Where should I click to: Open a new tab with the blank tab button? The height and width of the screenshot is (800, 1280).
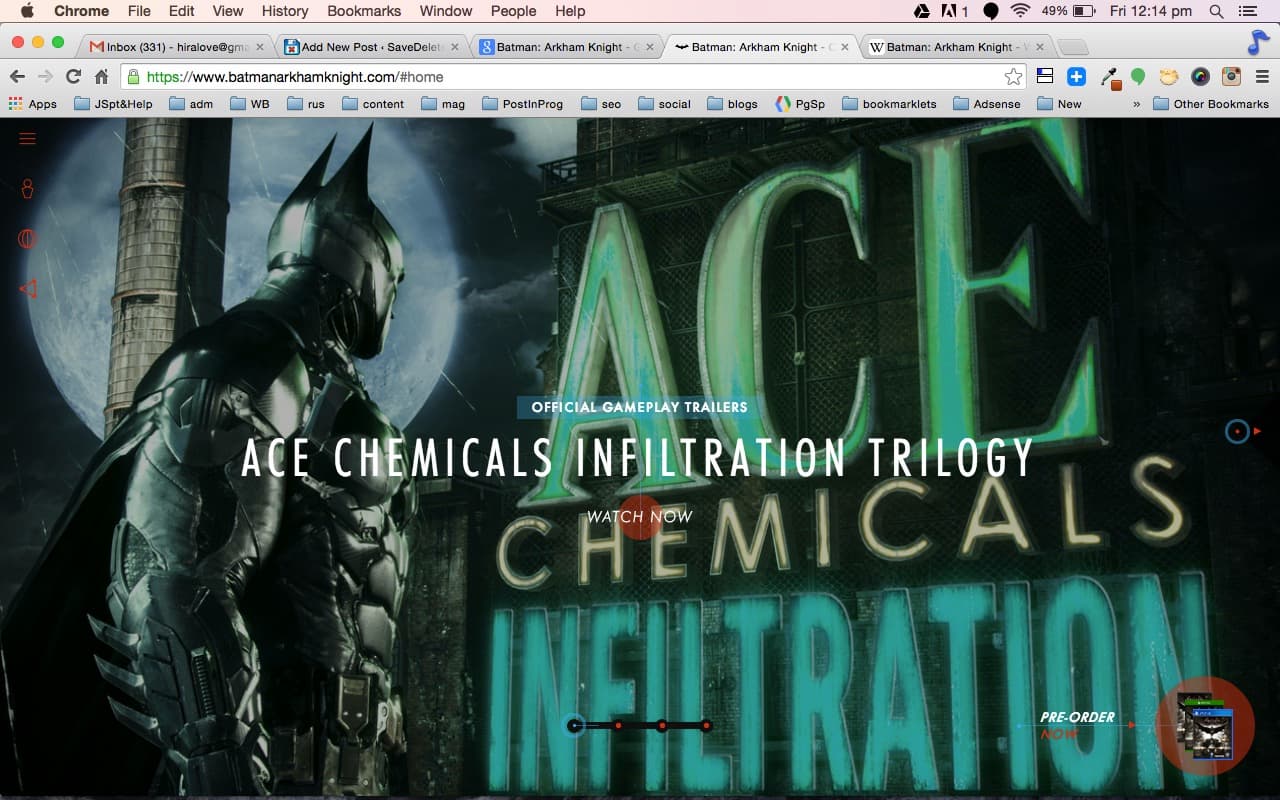(x=1073, y=47)
